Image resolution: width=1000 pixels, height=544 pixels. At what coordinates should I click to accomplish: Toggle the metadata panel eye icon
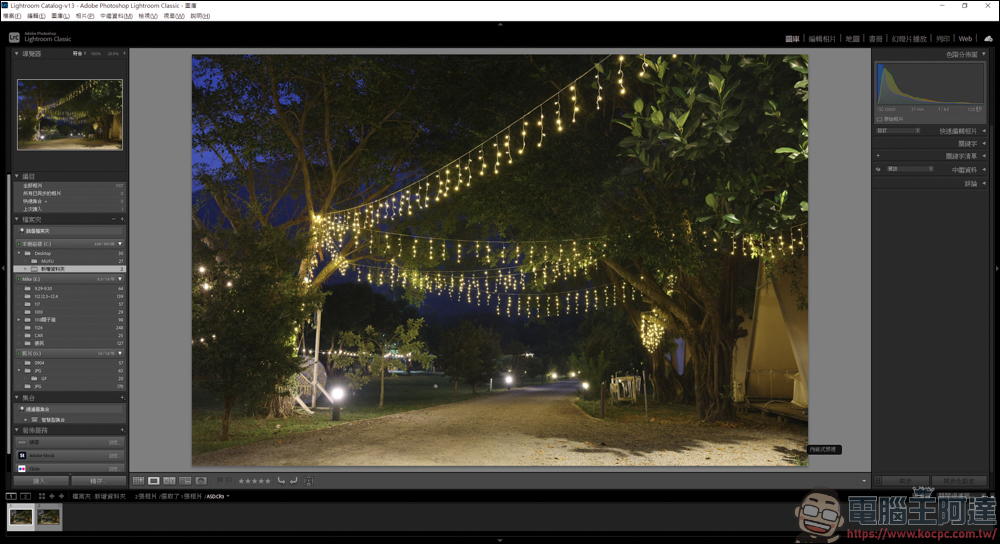(x=878, y=169)
